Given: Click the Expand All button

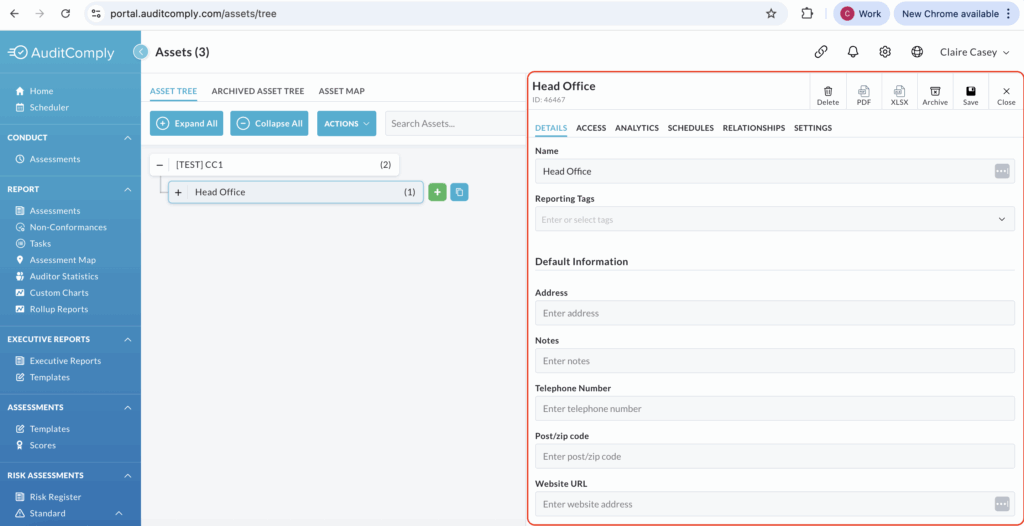Looking at the screenshot, I should point(187,124).
